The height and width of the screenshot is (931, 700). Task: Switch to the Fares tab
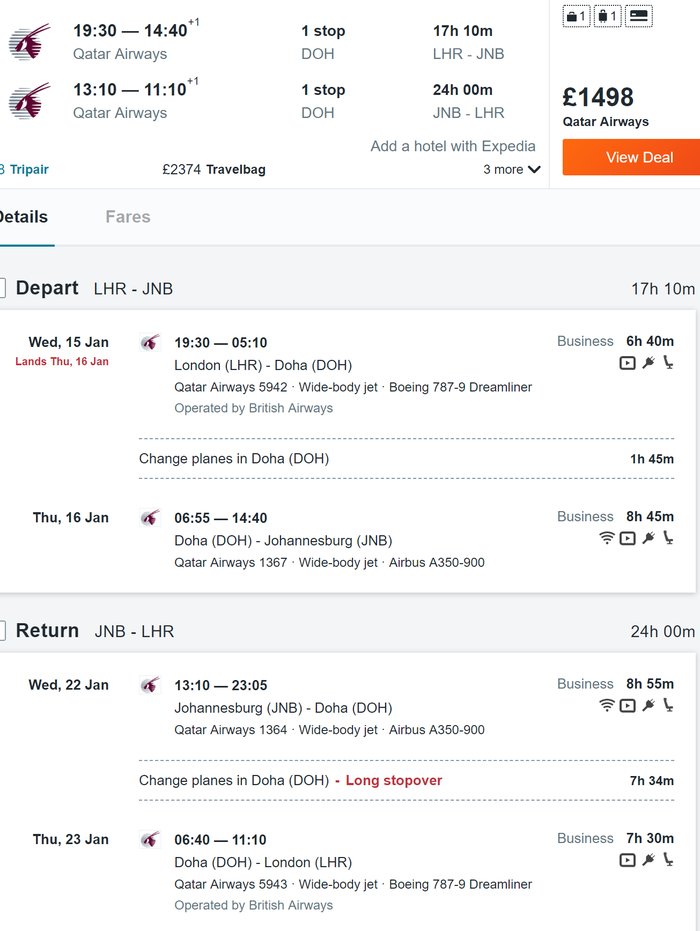pyautogui.click(x=128, y=217)
